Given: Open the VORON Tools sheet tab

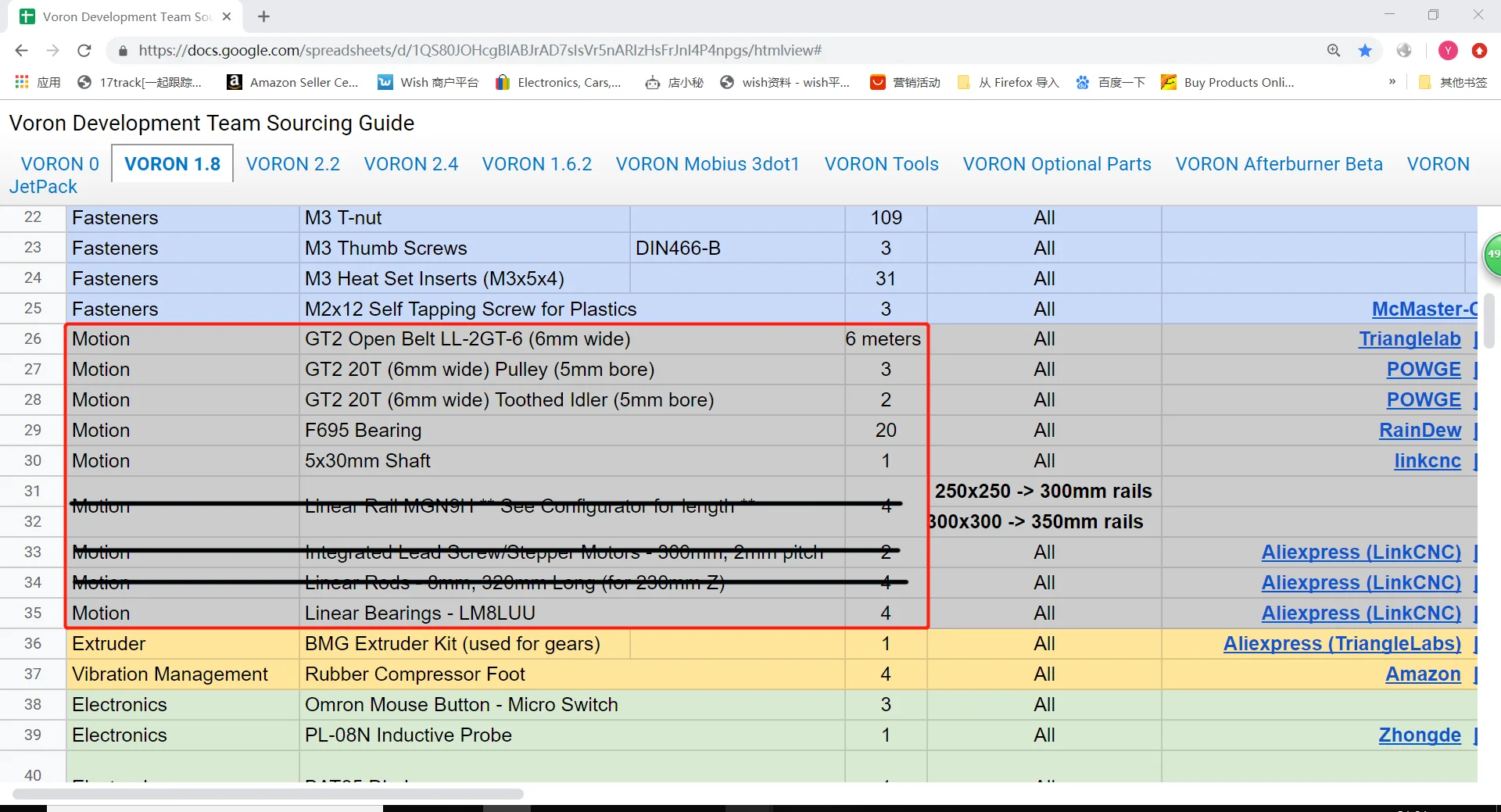Looking at the screenshot, I should (881, 164).
